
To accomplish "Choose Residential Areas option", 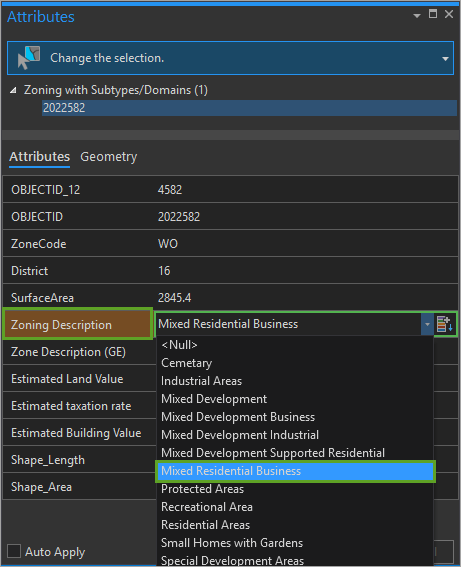I will point(295,525).
